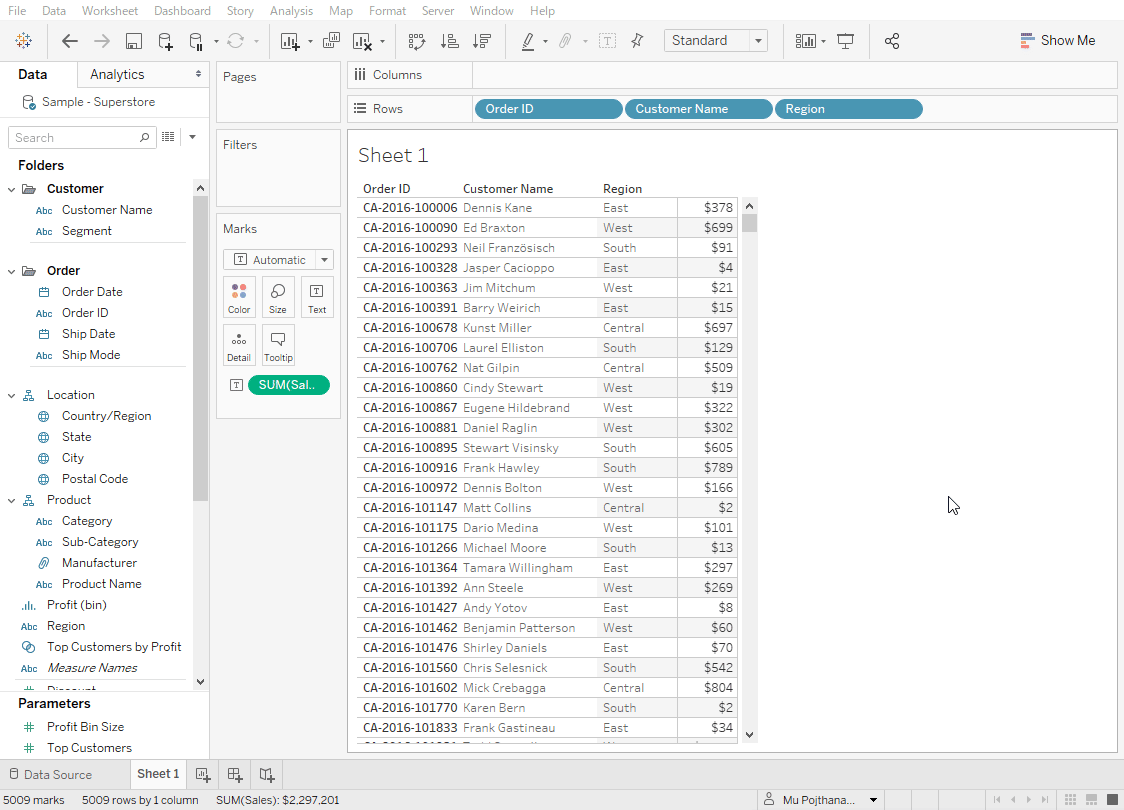Open the Color card in Marks

pyautogui.click(x=239, y=297)
